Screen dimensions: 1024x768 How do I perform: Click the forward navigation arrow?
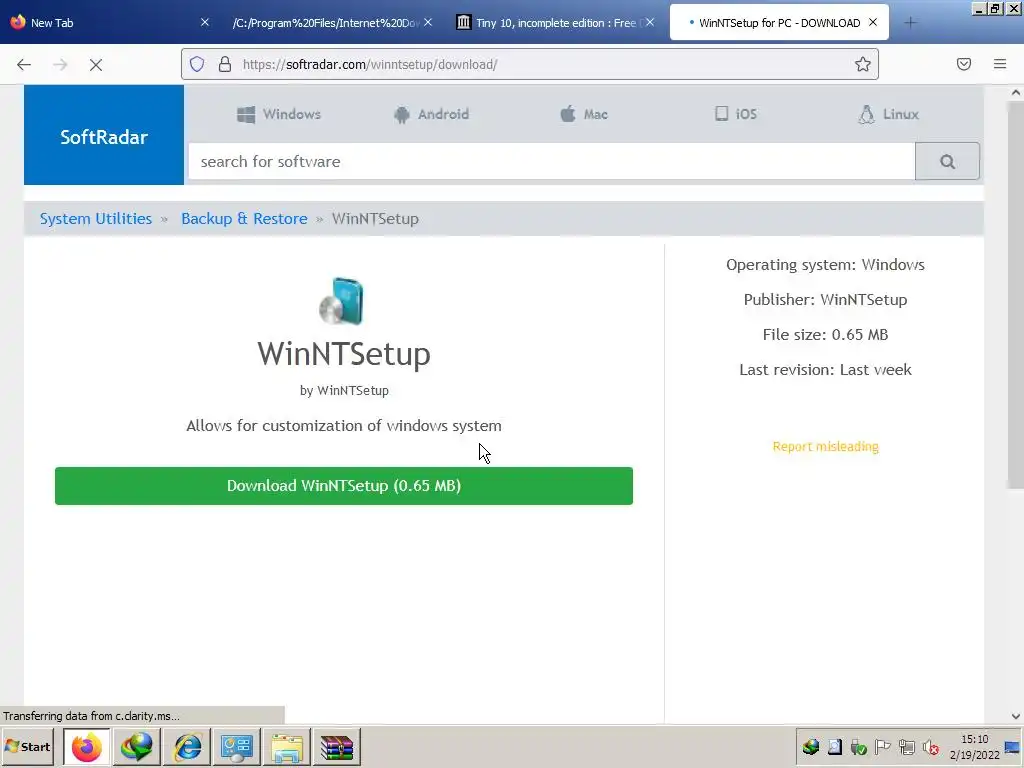click(x=60, y=65)
